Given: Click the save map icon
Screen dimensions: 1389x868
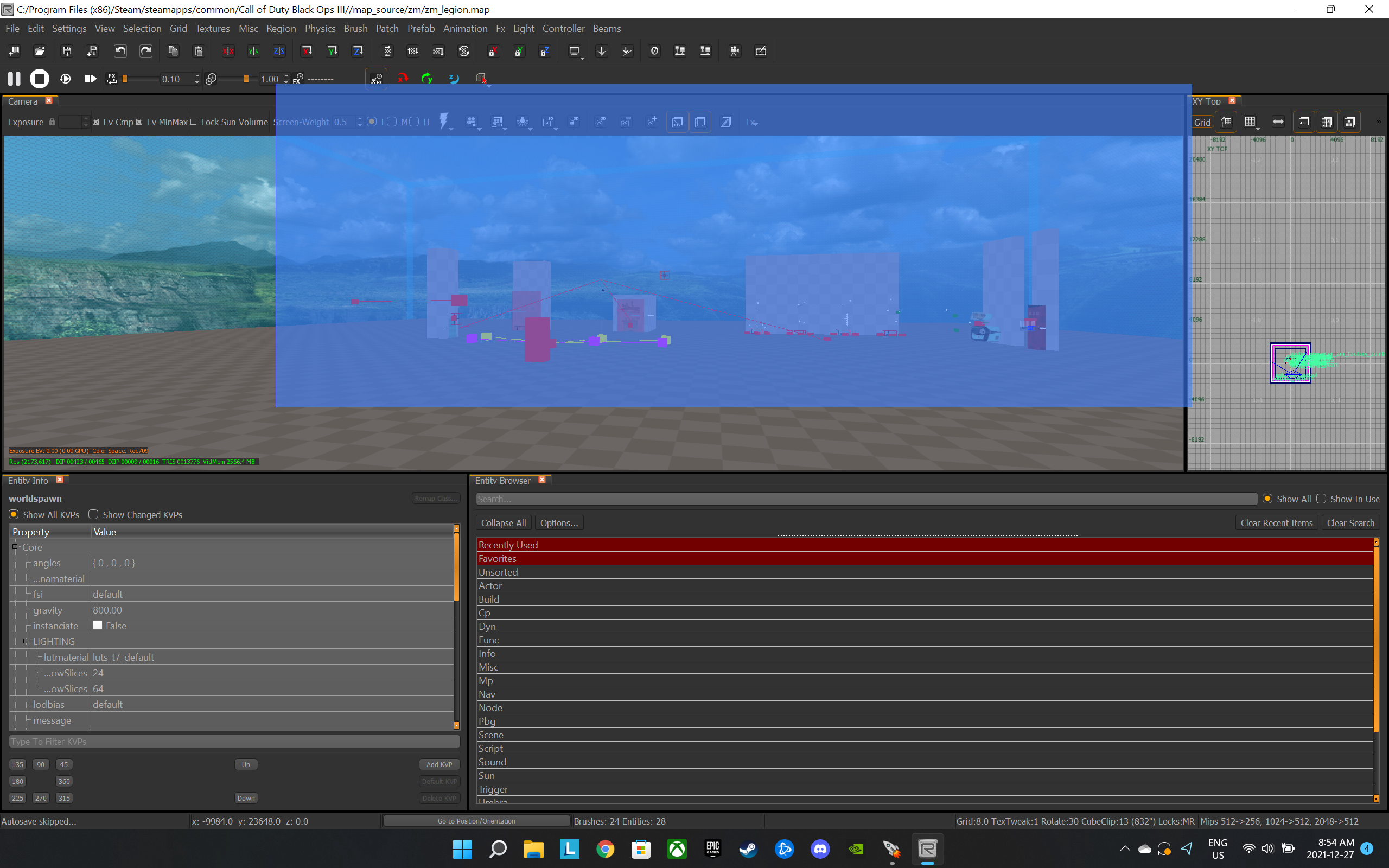Looking at the screenshot, I should click(67, 51).
